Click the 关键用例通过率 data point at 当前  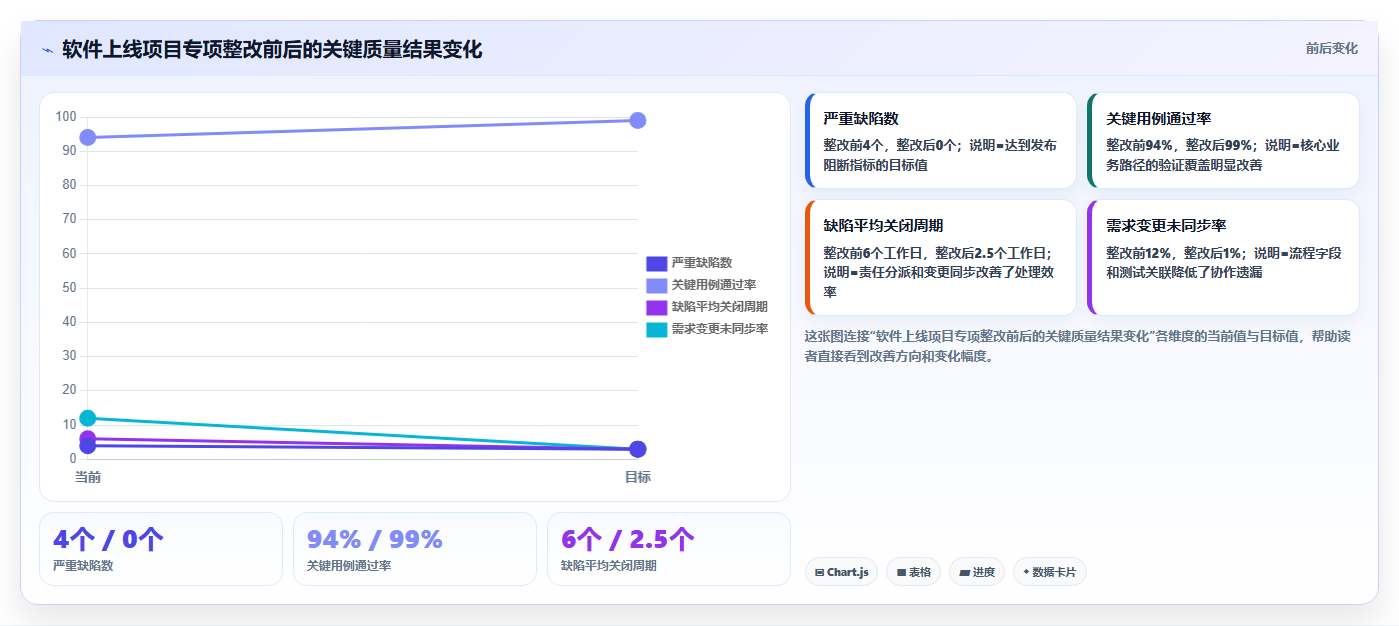coord(88,137)
